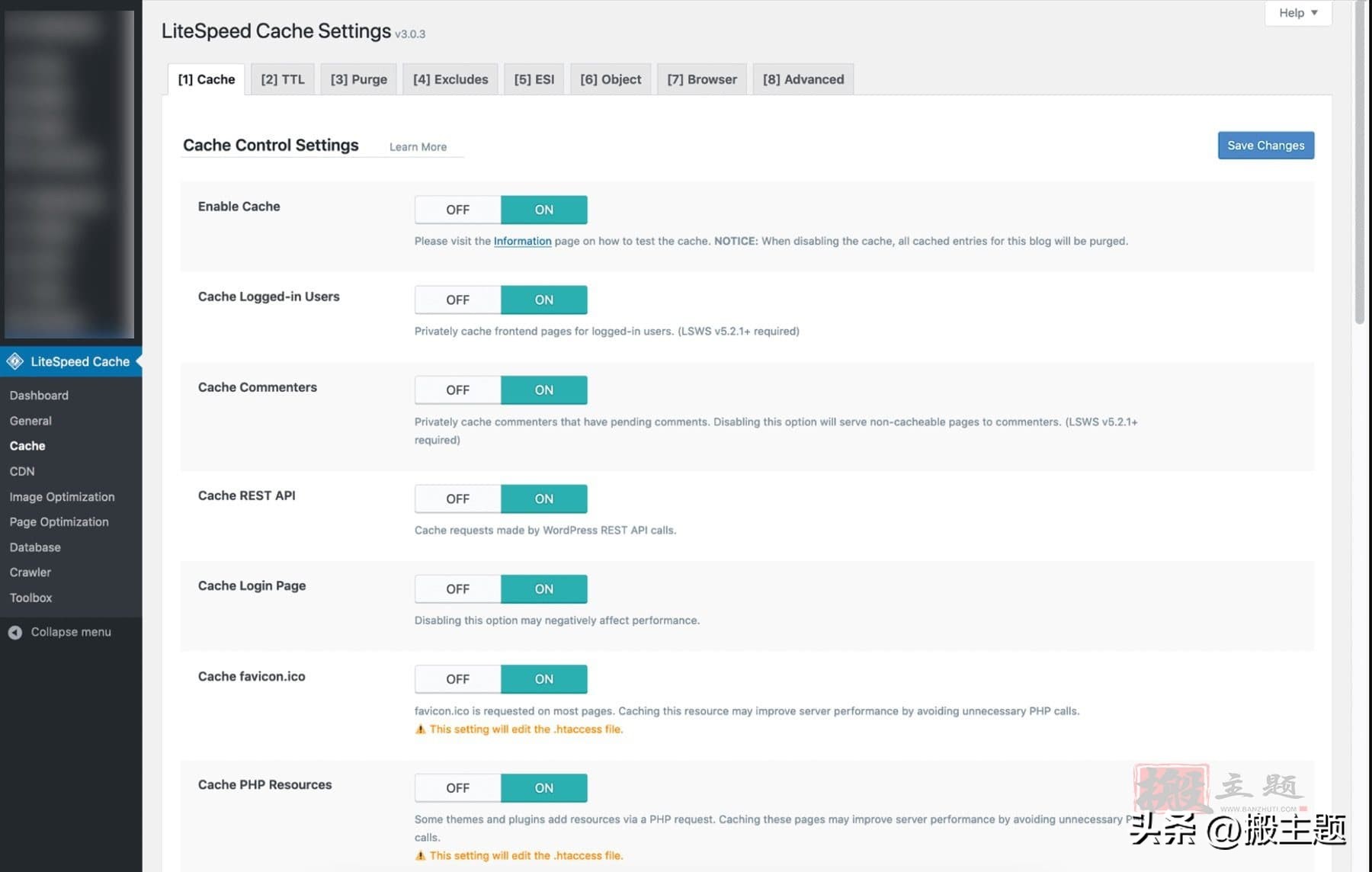The width and height of the screenshot is (1372, 872).
Task: Expand the Help dropdown
Action: pos(1297,13)
